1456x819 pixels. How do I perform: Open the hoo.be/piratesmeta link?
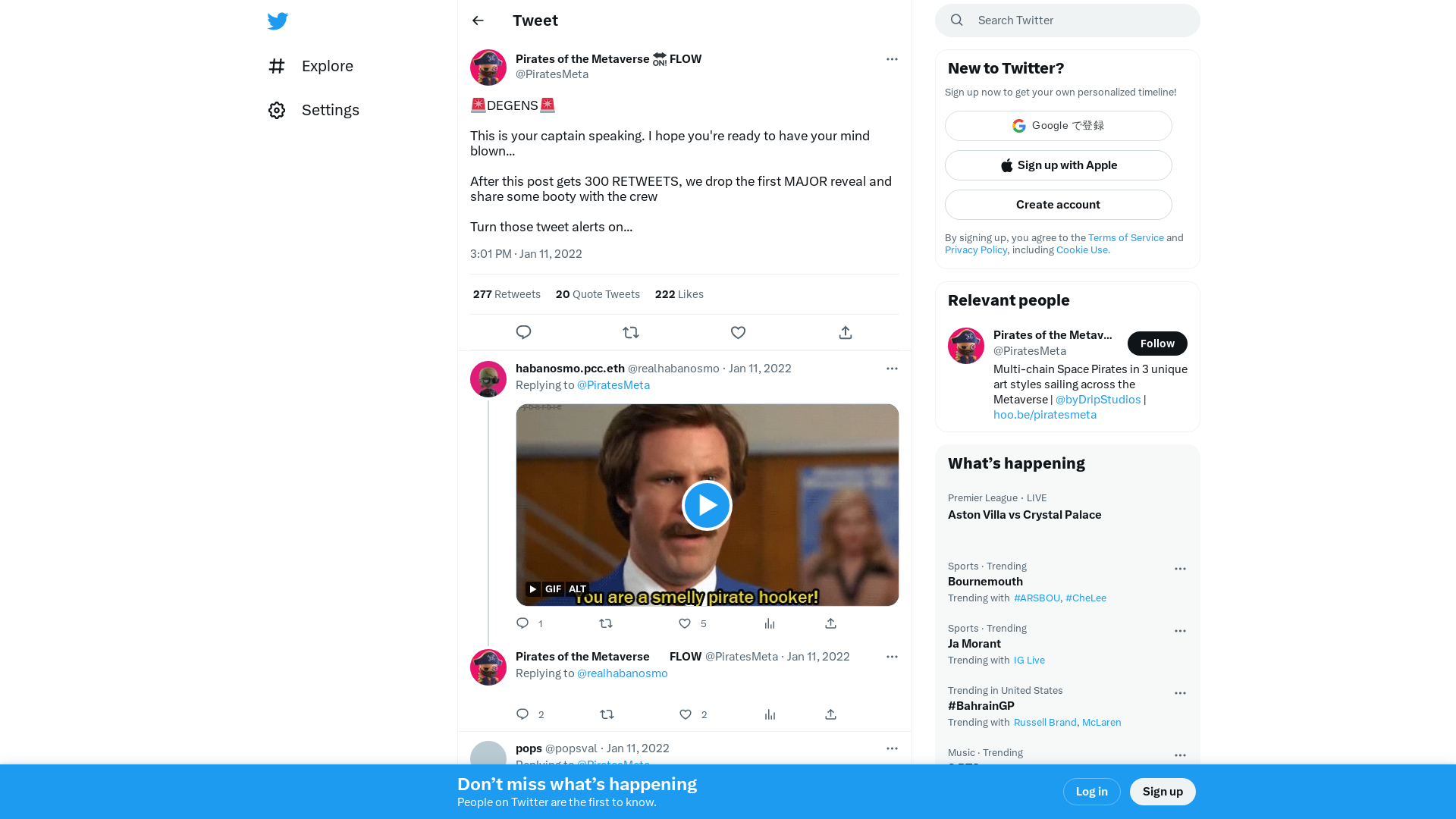(x=1045, y=415)
